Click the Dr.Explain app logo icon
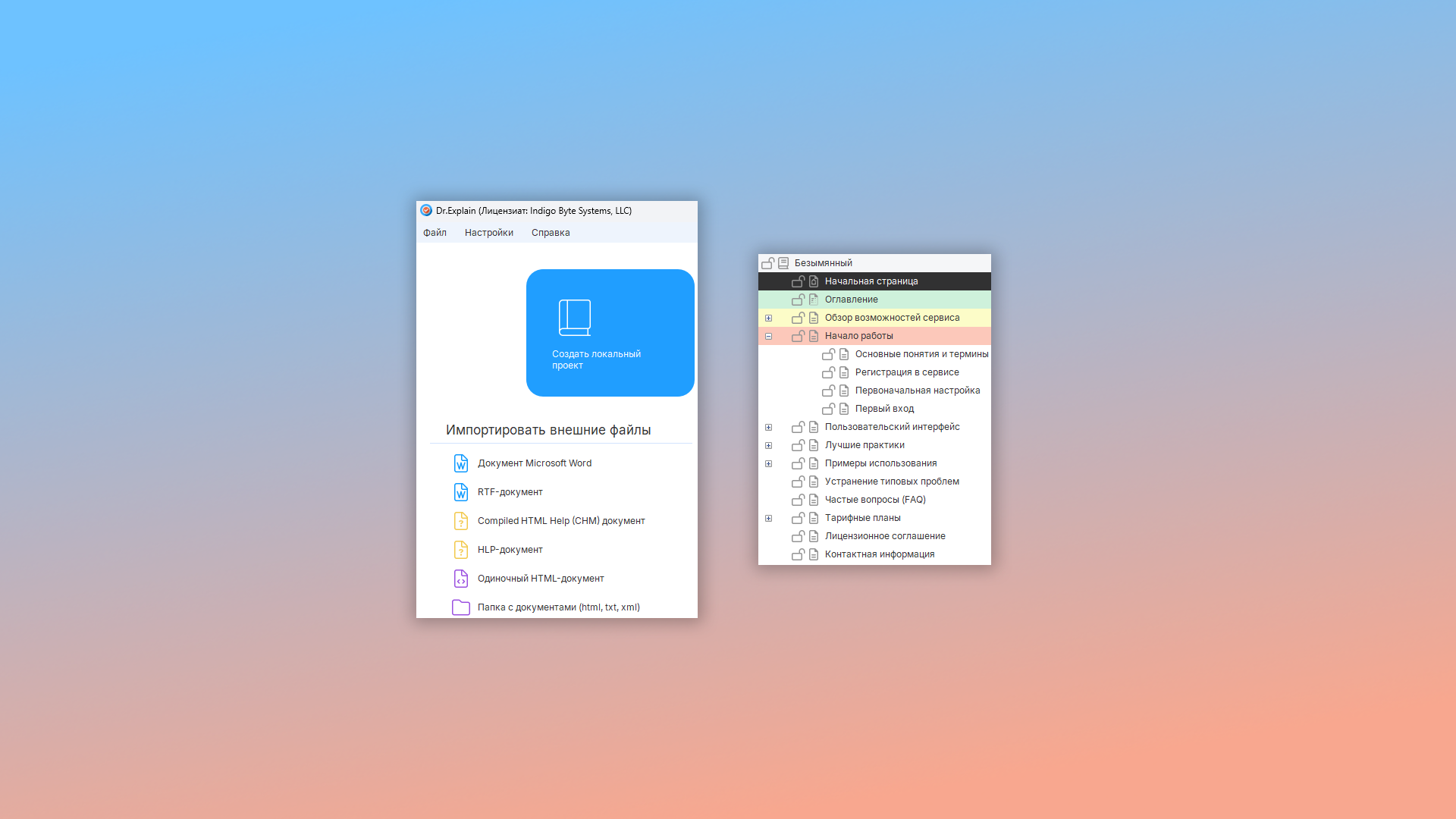Viewport: 1456px width, 819px height. (426, 211)
